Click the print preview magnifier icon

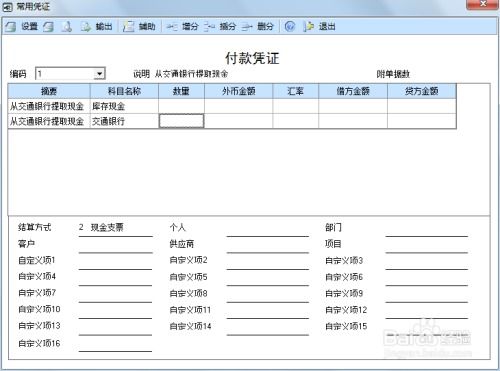point(67,27)
